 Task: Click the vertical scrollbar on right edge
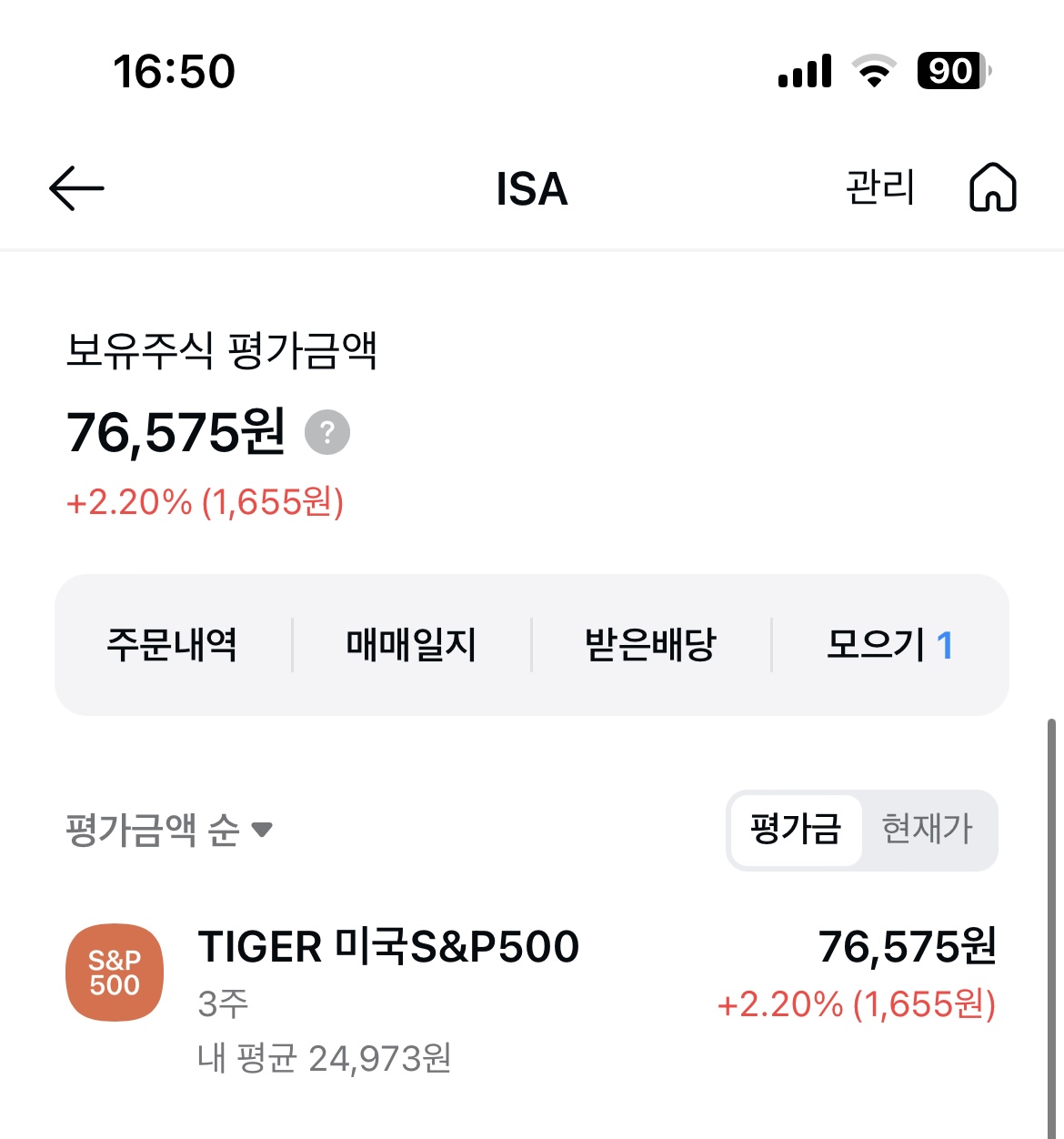click(x=1051, y=910)
